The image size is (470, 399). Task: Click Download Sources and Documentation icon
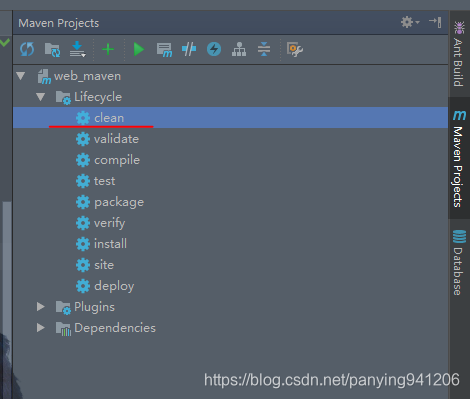[x=78, y=49]
